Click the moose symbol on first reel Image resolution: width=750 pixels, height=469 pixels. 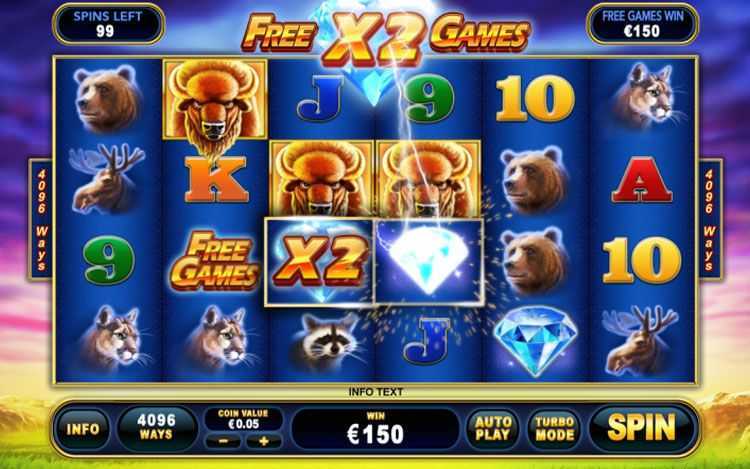pos(106,178)
